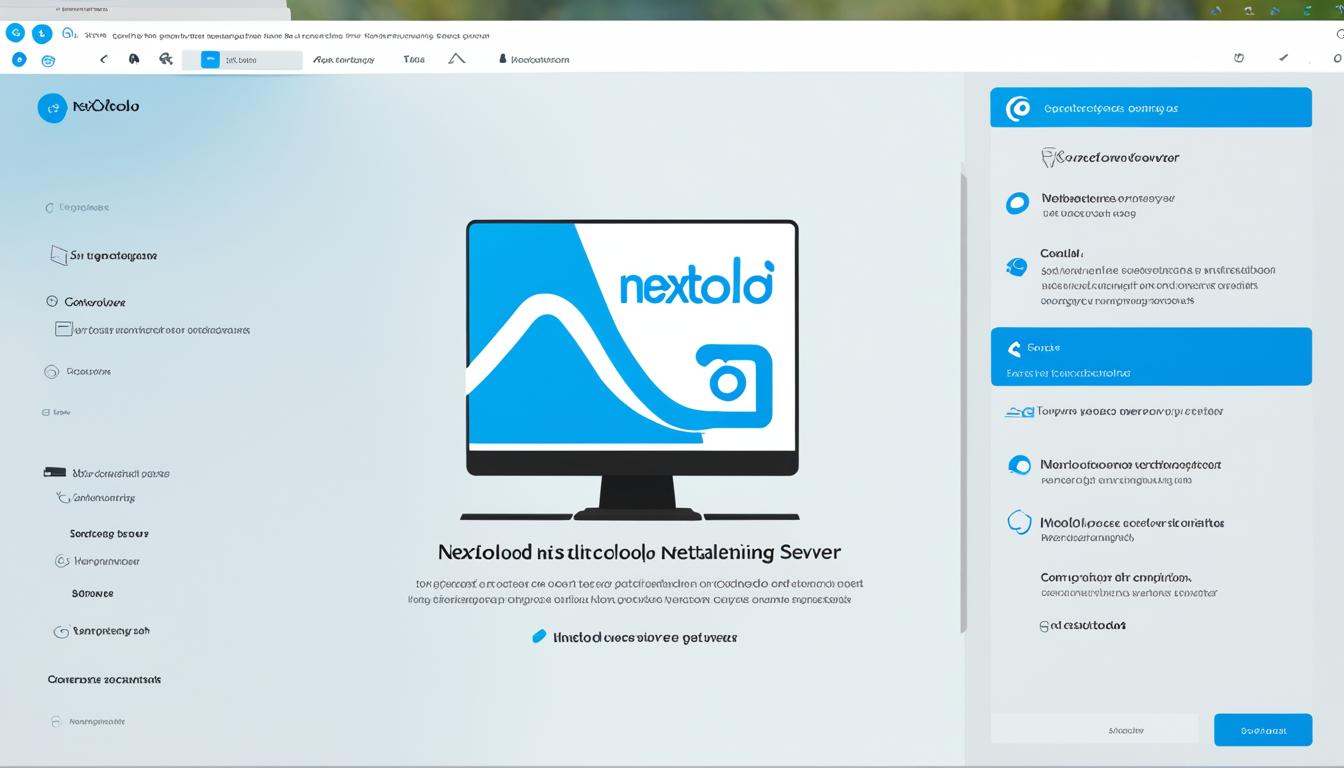Click the back chevron arrow in the toolbar
Image resolution: width=1344 pixels, height=768 pixels.
pos(104,59)
